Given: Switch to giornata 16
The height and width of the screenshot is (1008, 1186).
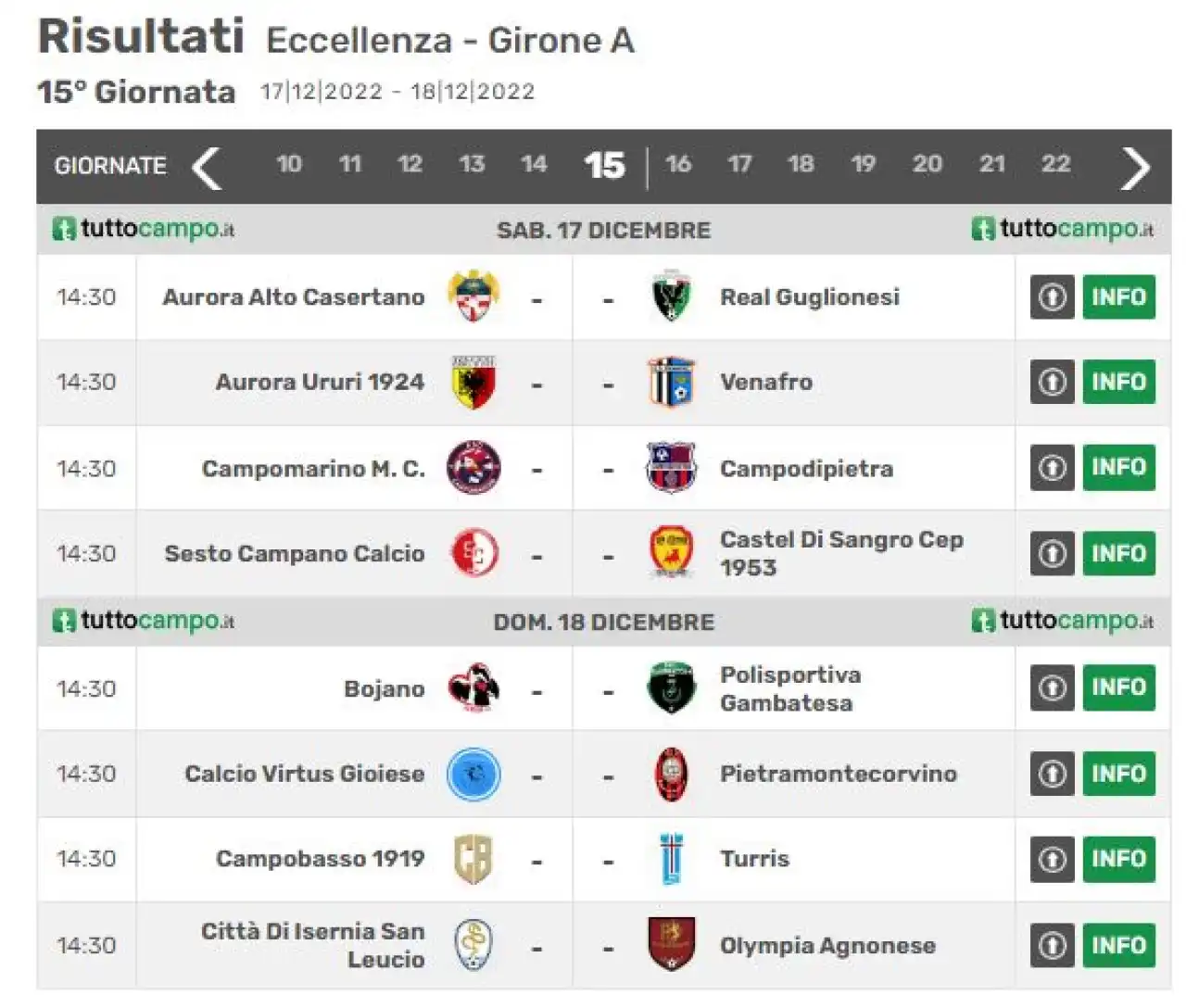Looking at the screenshot, I should pyautogui.click(x=678, y=164).
